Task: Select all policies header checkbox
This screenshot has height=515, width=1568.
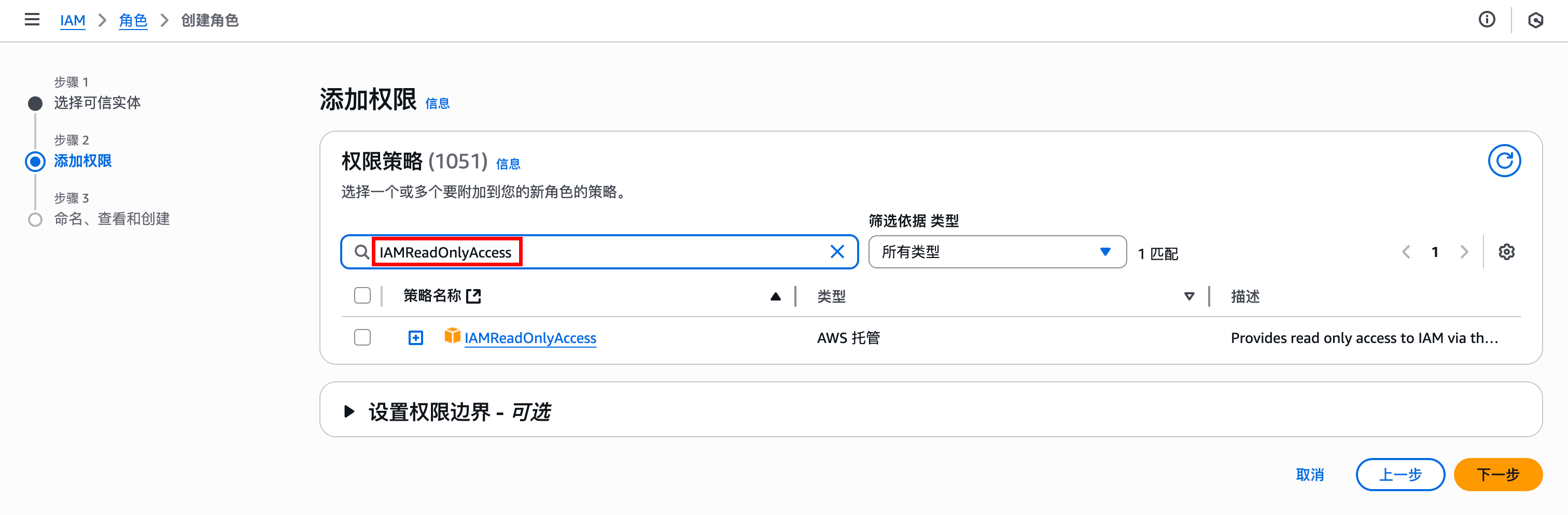Action: [362, 295]
